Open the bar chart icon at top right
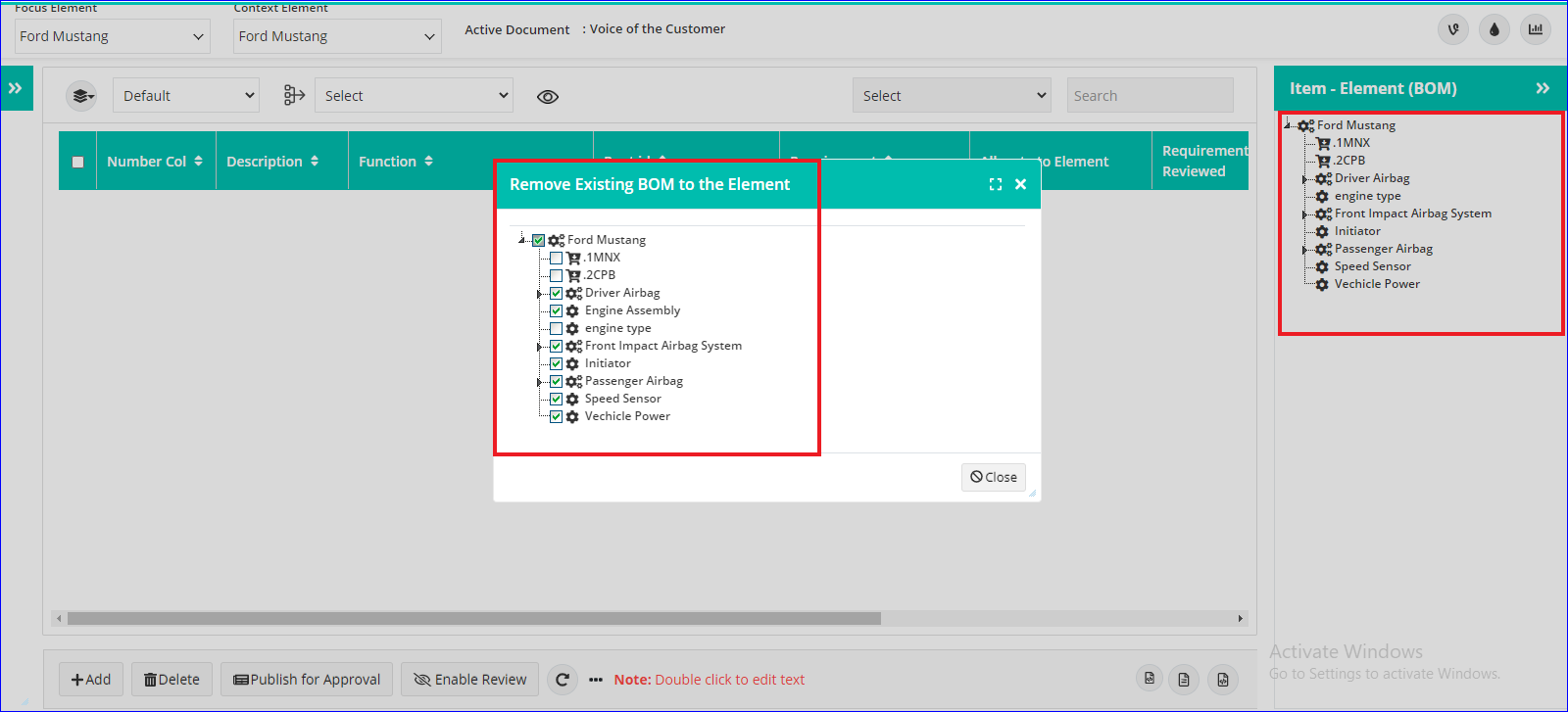The image size is (1568, 712). click(x=1536, y=29)
